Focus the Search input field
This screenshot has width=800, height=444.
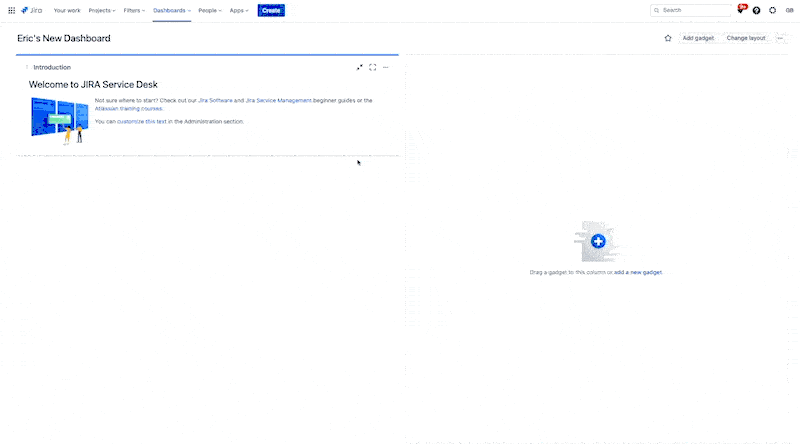691,10
